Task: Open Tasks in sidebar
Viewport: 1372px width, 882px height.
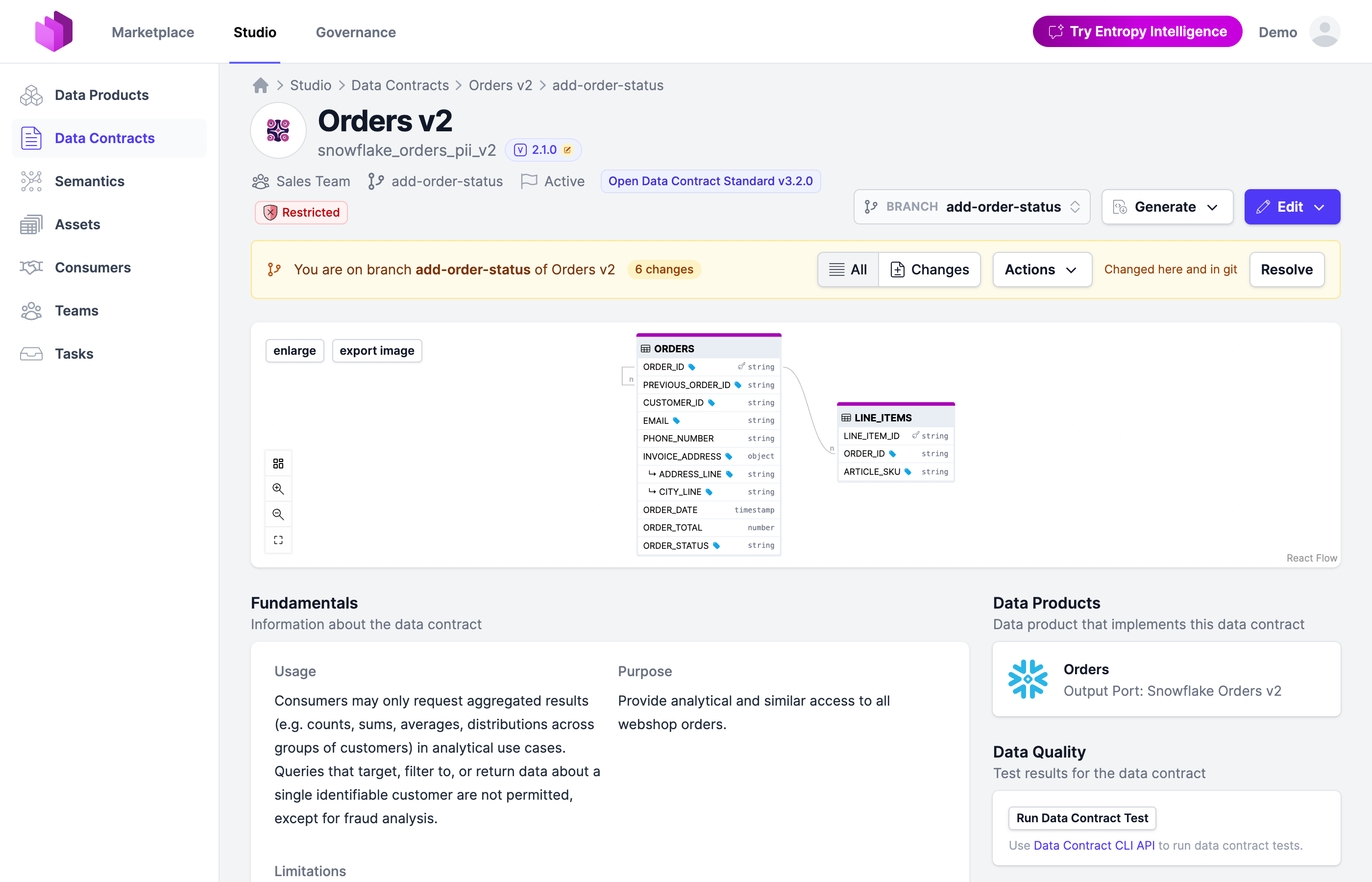Action: coord(109,353)
